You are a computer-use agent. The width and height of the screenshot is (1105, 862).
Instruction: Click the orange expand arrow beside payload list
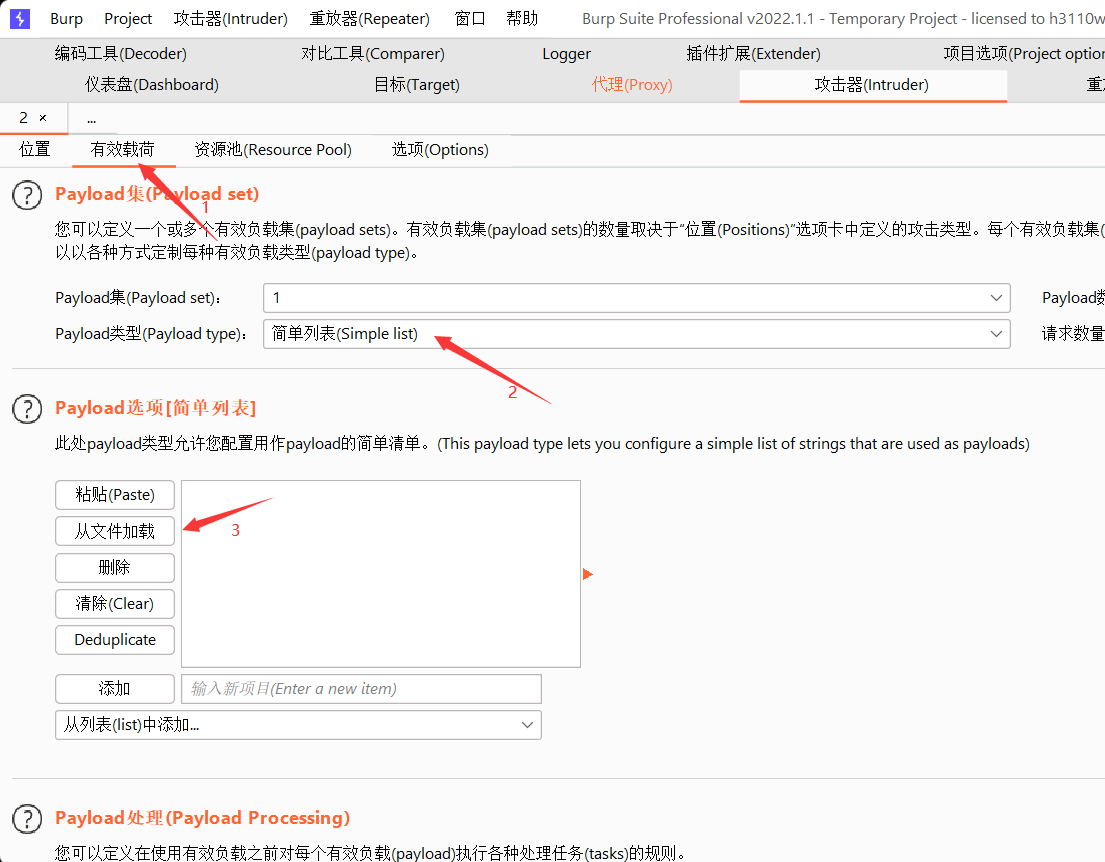(x=588, y=574)
